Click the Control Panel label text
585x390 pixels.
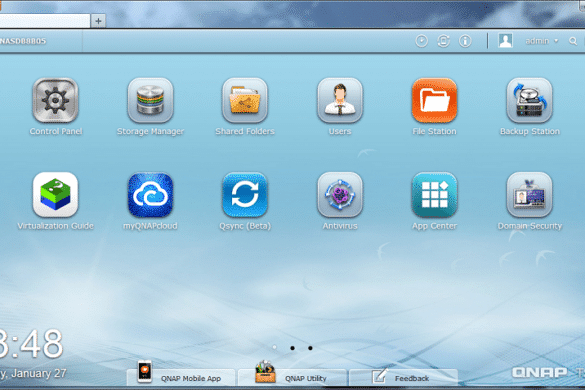click(x=56, y=131)
